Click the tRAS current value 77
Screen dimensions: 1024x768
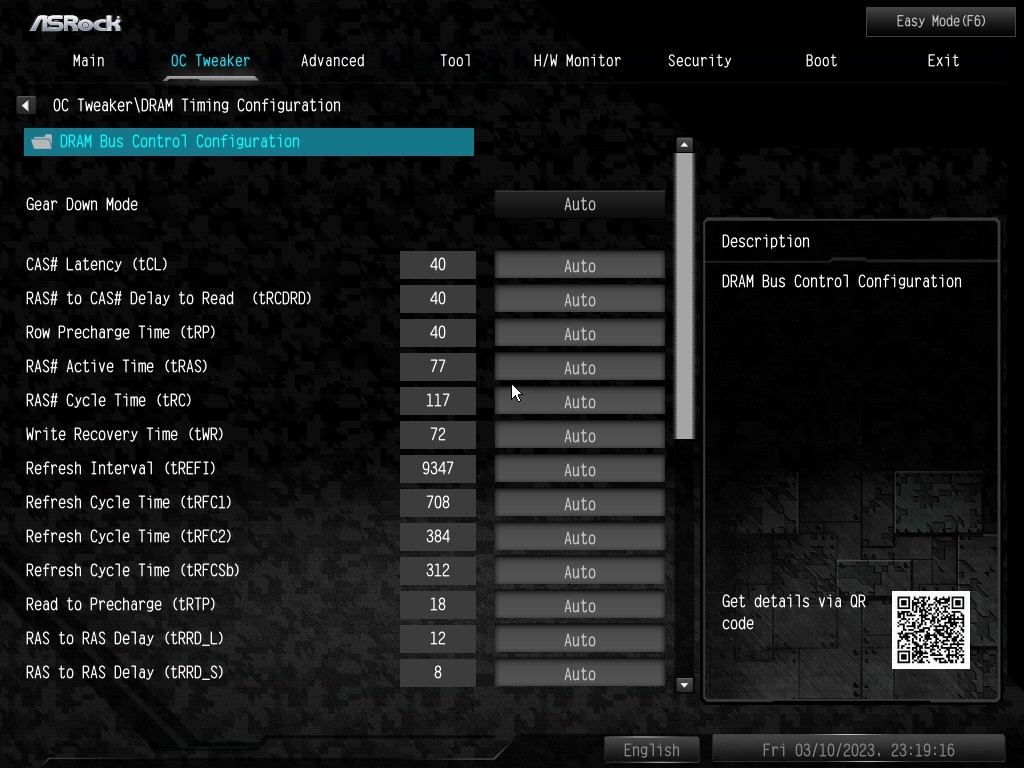tap(438, 366)
